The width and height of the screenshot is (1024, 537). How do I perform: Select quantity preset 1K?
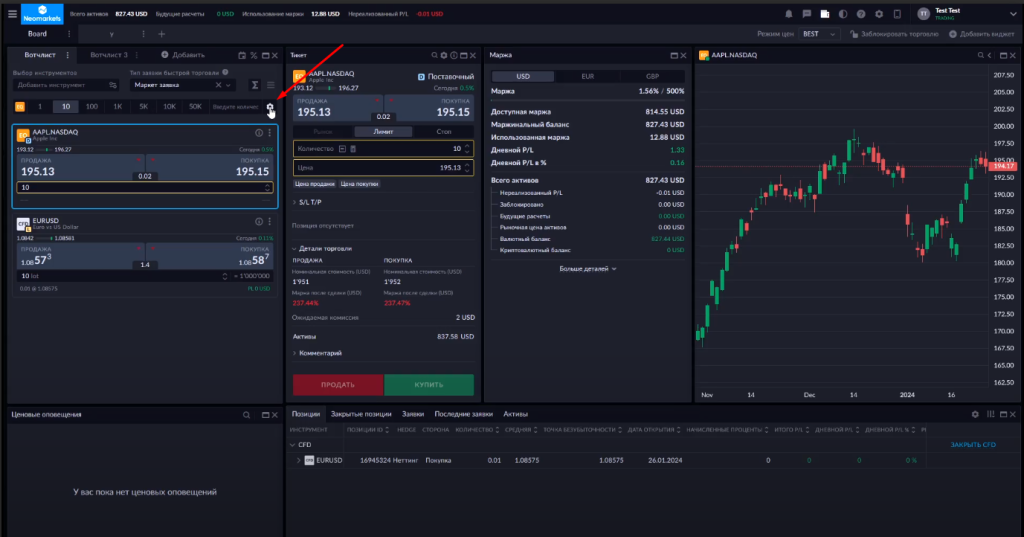(118, 106)
